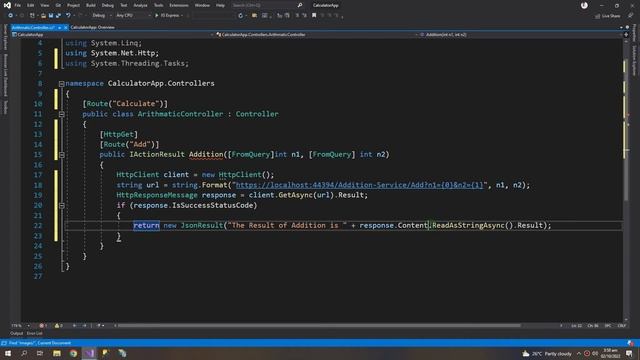Image resolution: width=640 pixels, height=360 pixels.
Task: Click the search magnifier icon in title bar
Action: (x=300, y=5)
